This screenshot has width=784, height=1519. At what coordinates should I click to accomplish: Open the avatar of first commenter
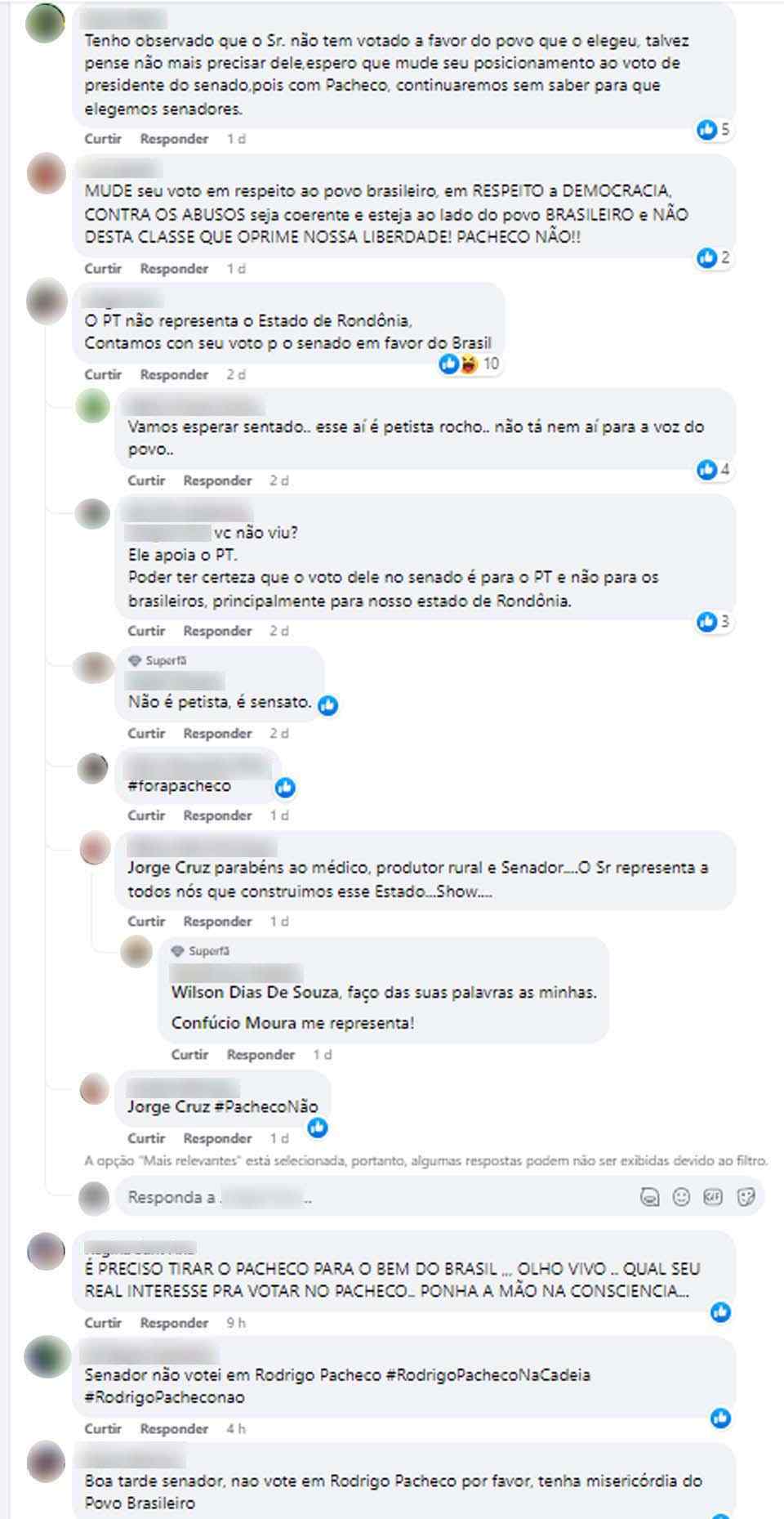46,23
